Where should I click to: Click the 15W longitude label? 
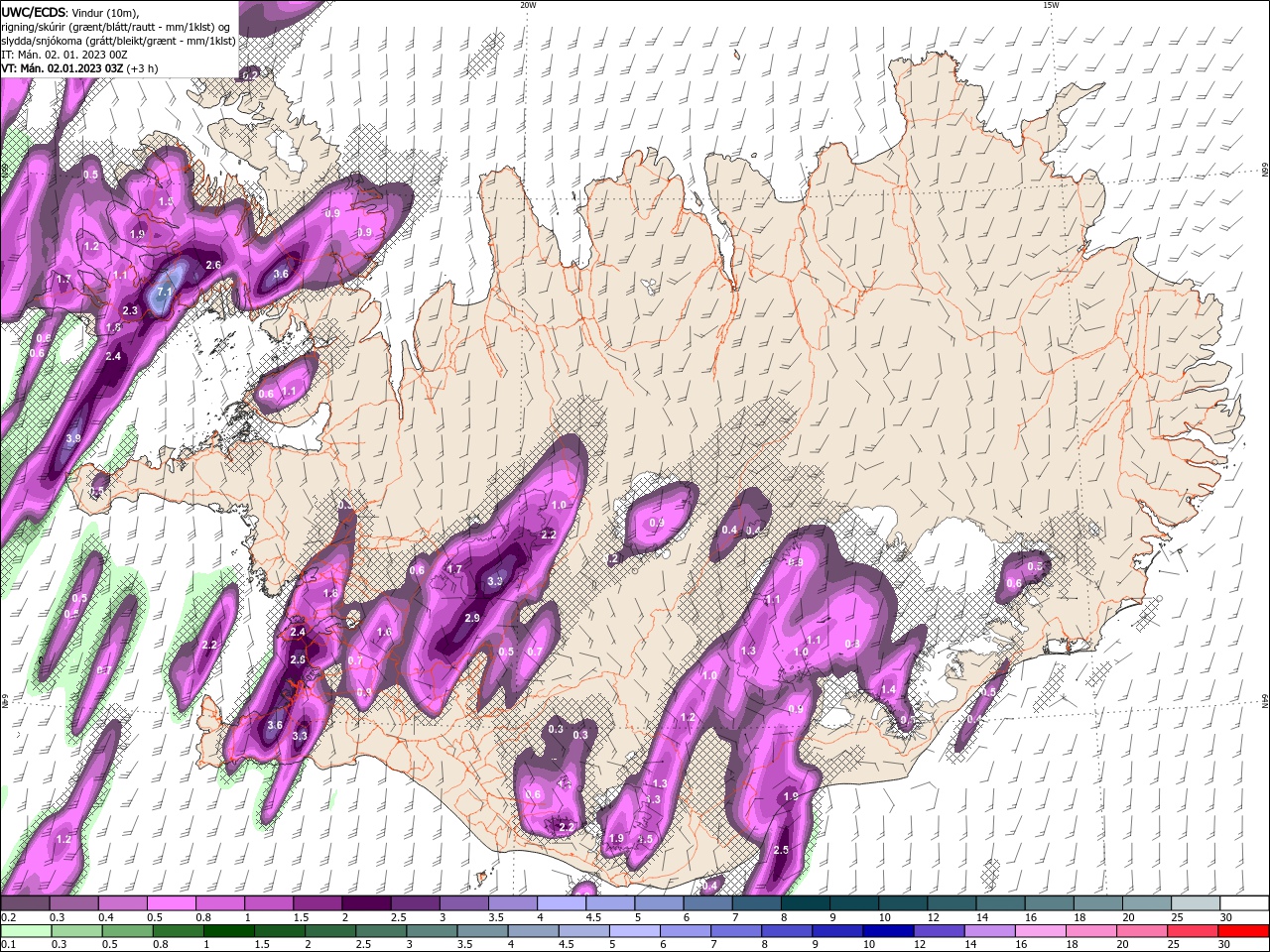(1050, 5)
